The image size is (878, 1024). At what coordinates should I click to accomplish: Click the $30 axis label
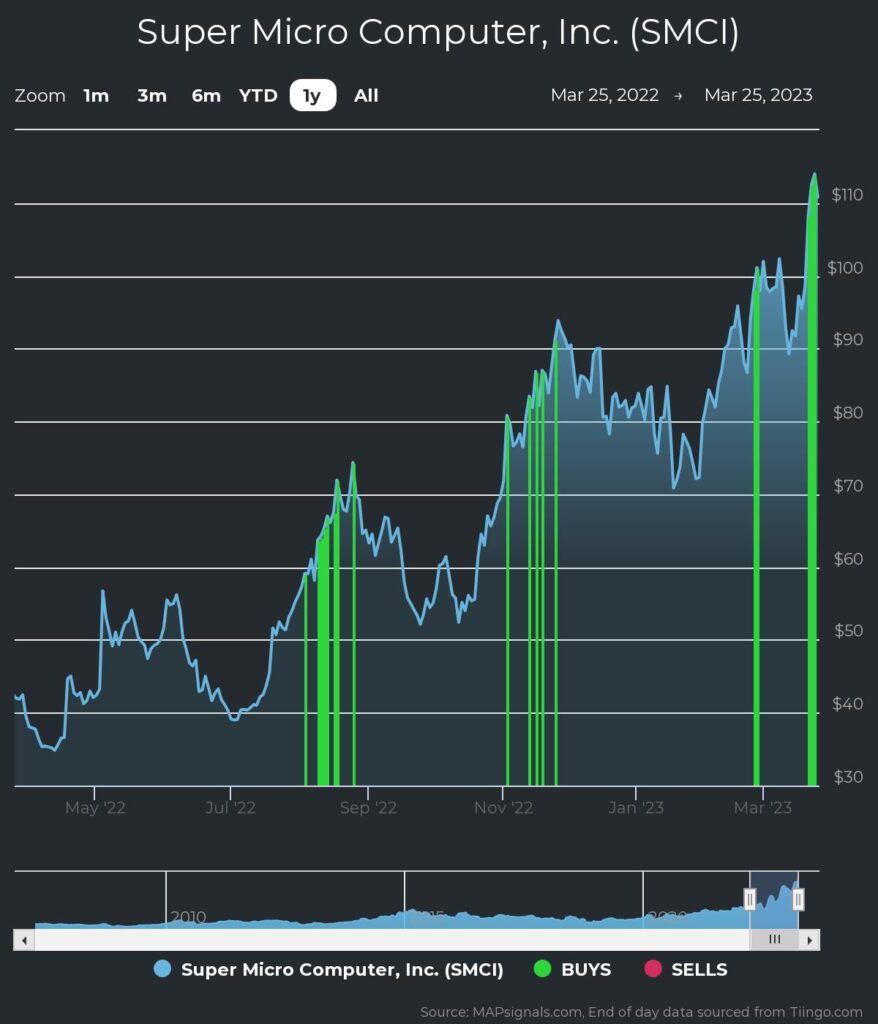[848, 777]
